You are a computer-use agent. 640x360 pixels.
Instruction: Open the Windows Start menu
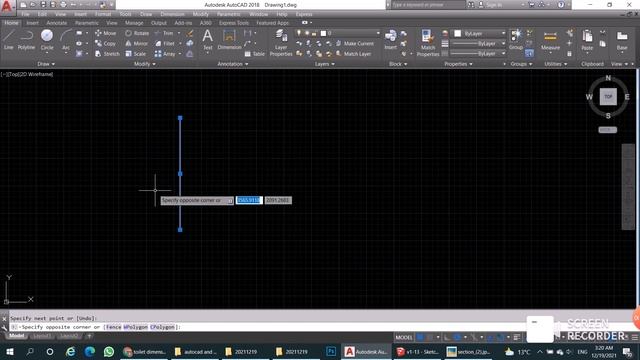point(10,351)
